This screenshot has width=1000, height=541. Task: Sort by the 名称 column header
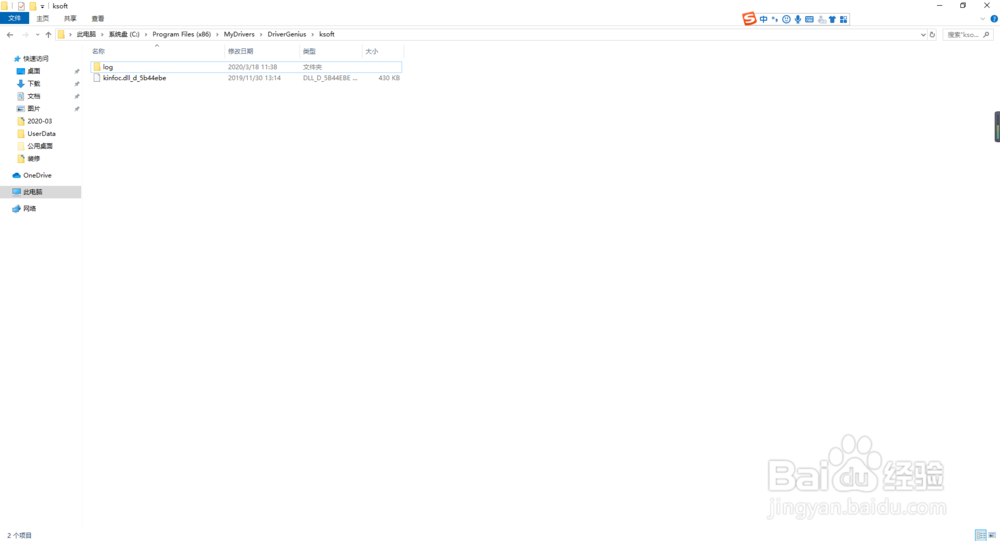click(x=157, y=51)
